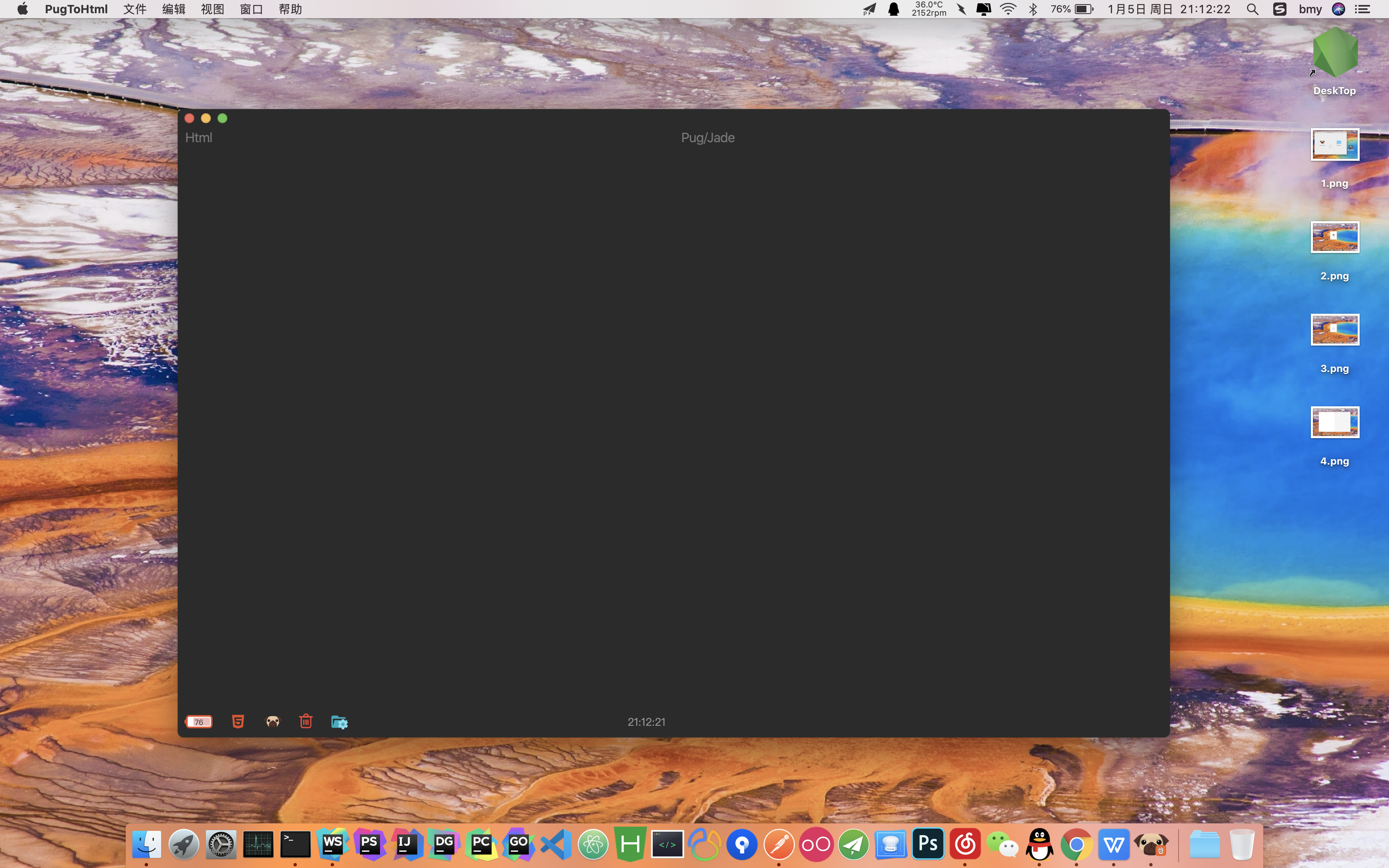Viewport: 1389px width, 868px height.
Task: Click the clock display at window bottom
Action: (646, 722)
